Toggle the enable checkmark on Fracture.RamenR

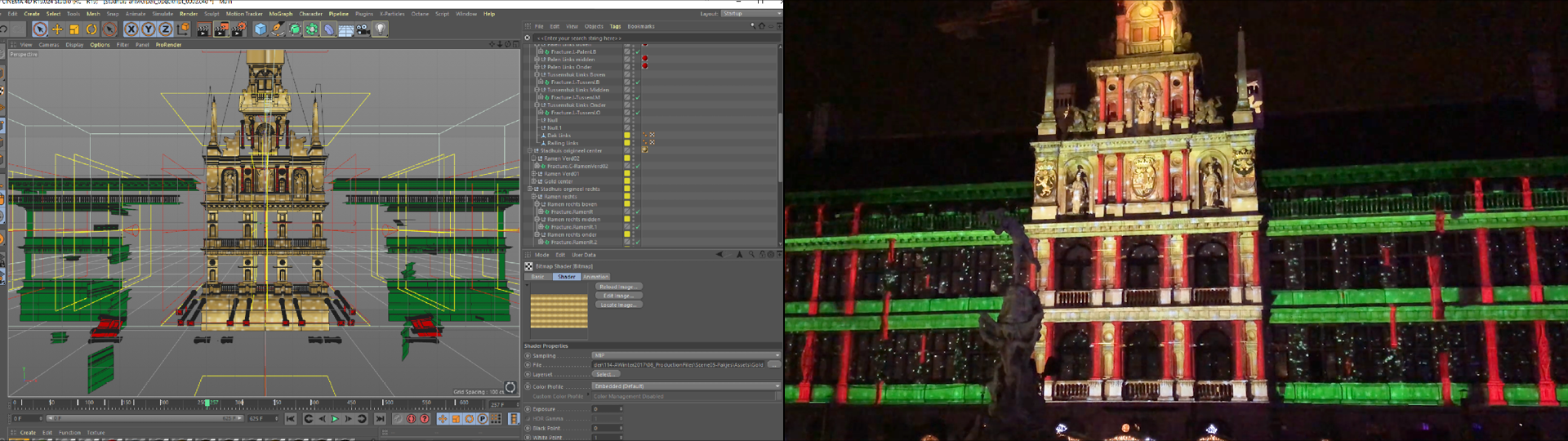coord(637,212)
